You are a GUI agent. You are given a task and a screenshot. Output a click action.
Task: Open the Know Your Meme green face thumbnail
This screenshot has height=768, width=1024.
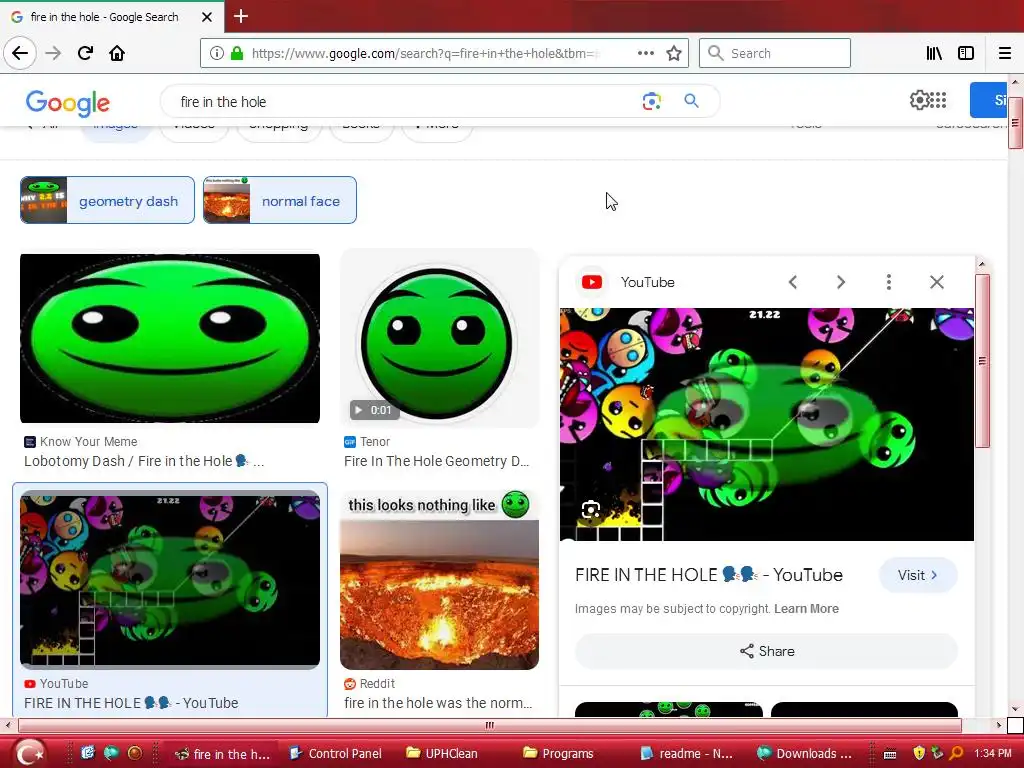[170, 338]
